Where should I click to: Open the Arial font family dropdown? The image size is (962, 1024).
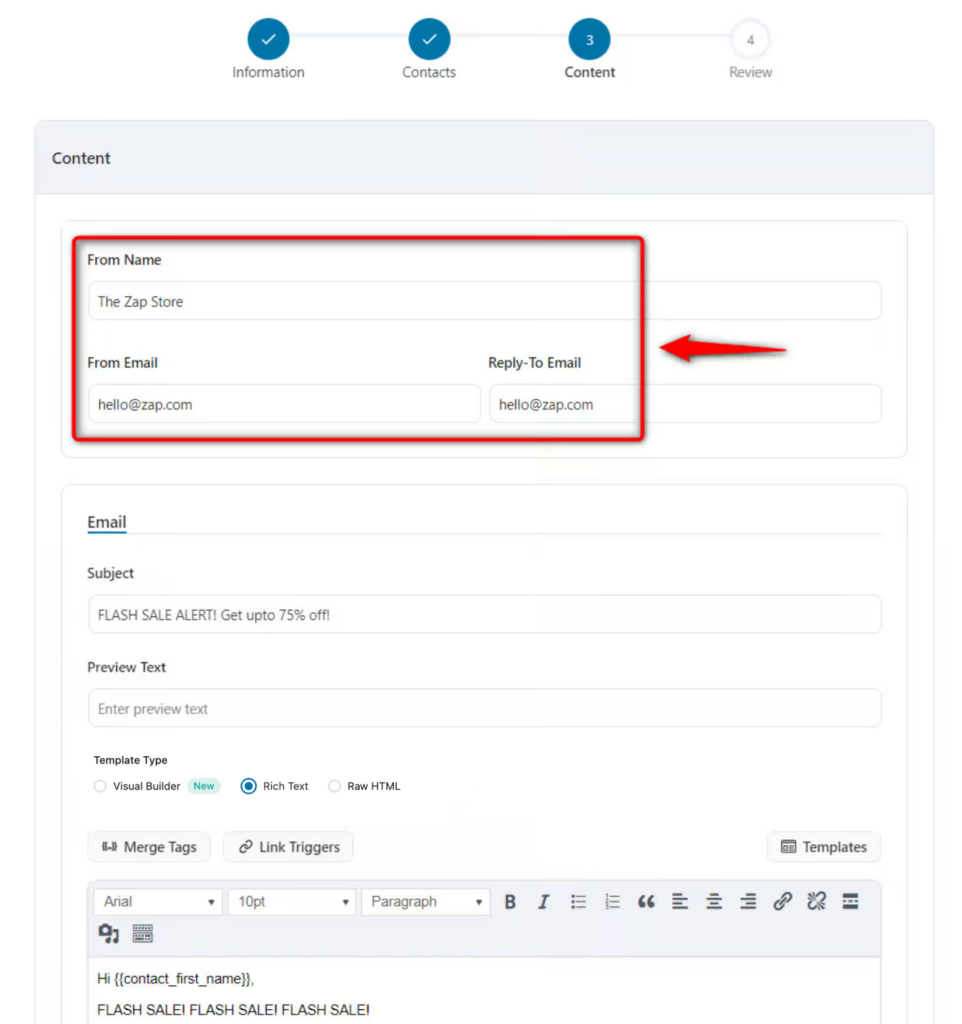[x=158, y=902]
